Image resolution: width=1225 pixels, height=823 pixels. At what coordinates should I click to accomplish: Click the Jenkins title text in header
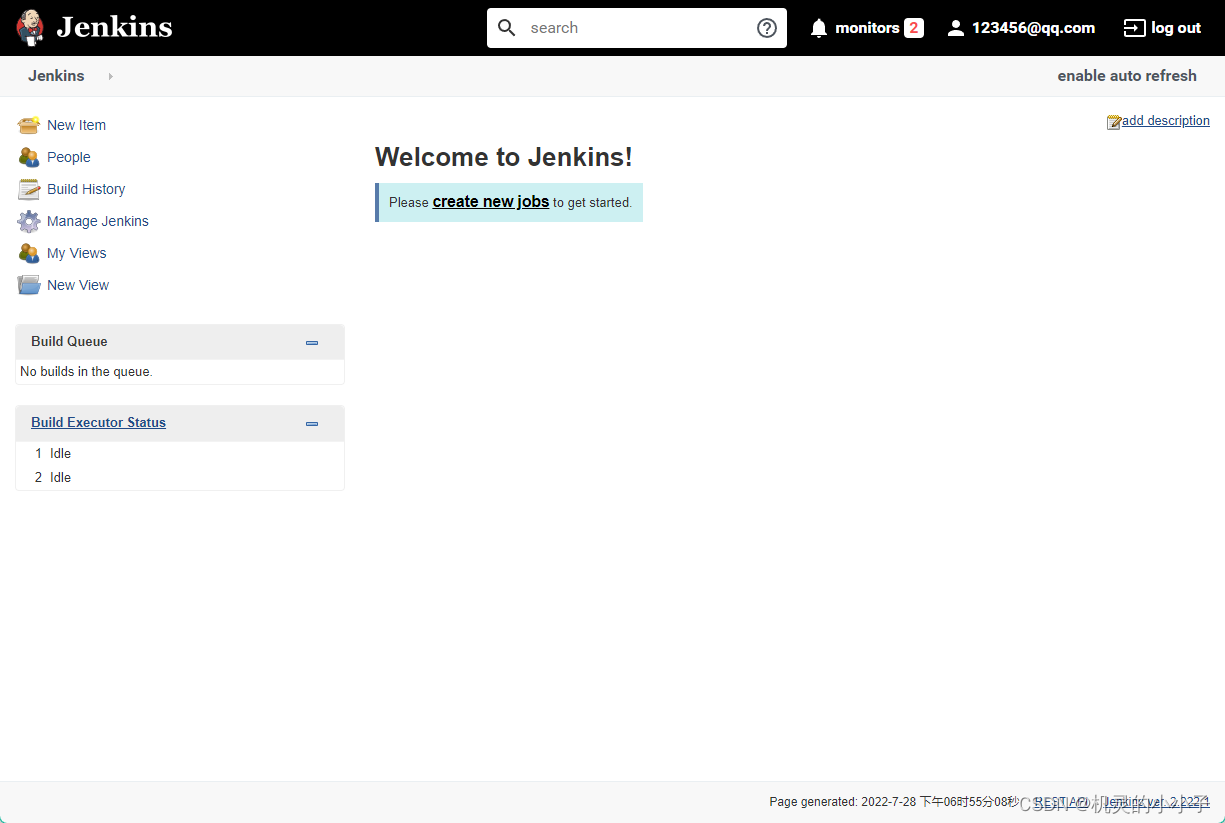114,27
